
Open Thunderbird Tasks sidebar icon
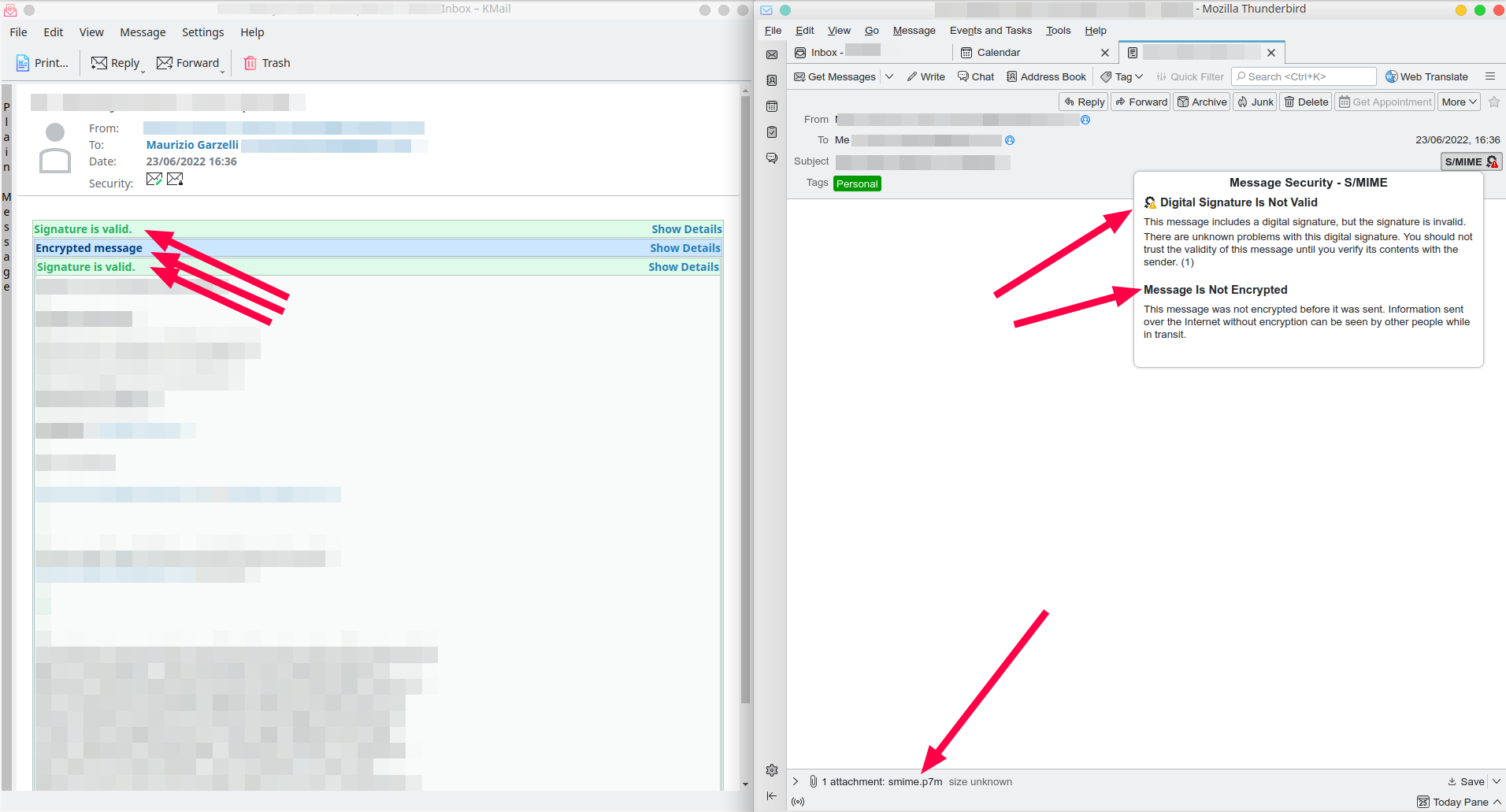pos(772,132)
